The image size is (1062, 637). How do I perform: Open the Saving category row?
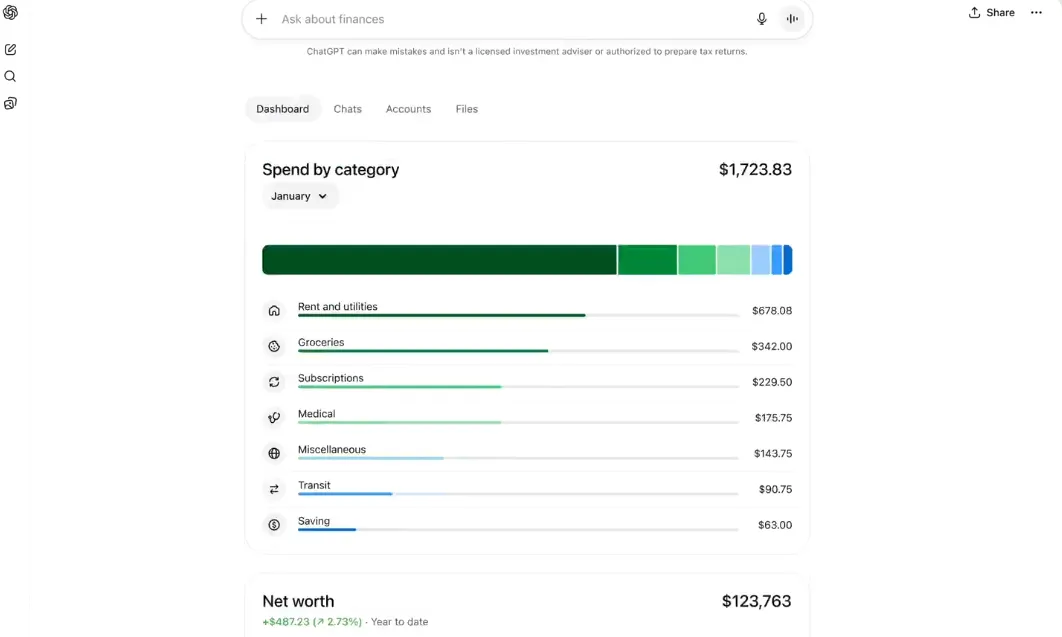tap(527, 525)
